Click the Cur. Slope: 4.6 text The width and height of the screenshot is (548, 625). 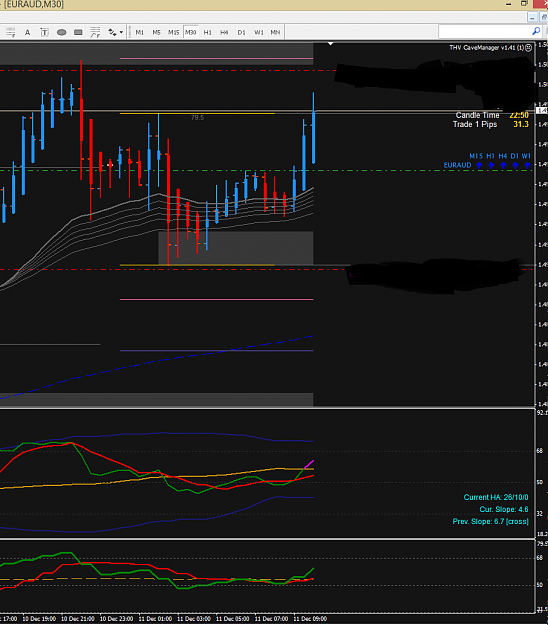[504, 509]
